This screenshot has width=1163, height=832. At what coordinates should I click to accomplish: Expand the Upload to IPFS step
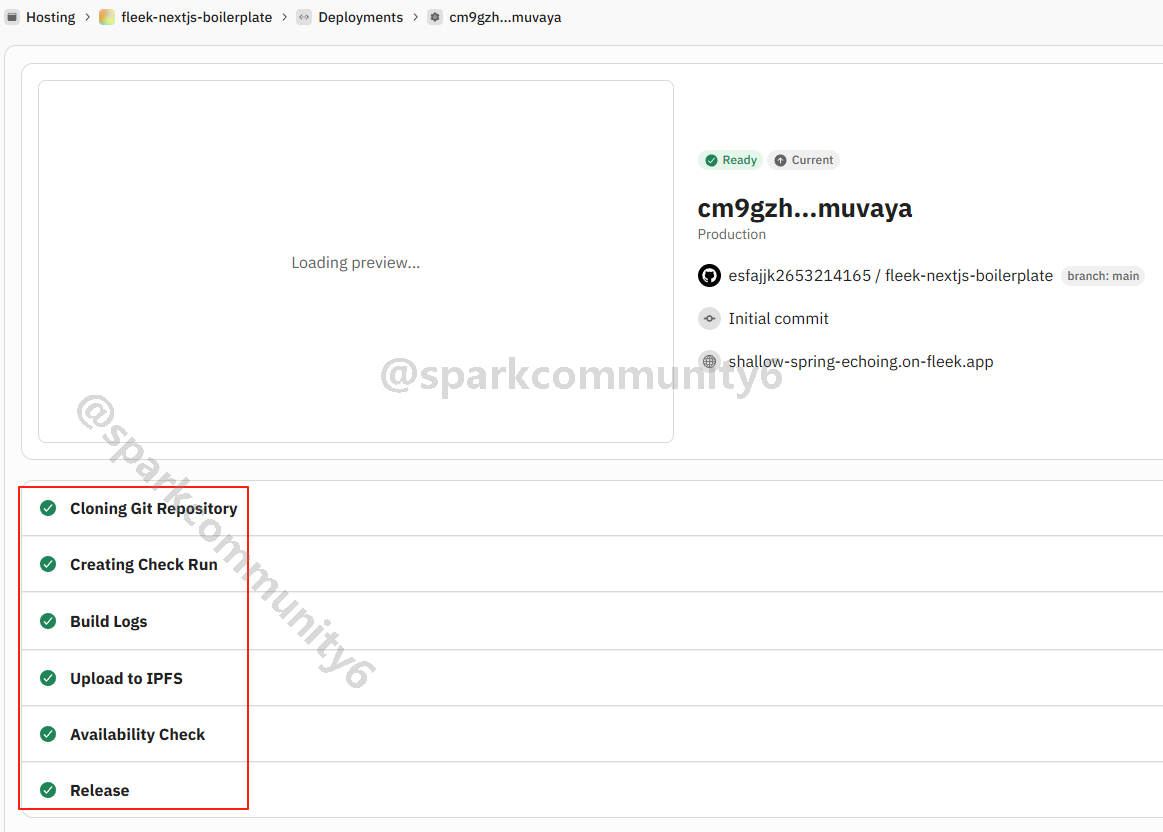593,679
